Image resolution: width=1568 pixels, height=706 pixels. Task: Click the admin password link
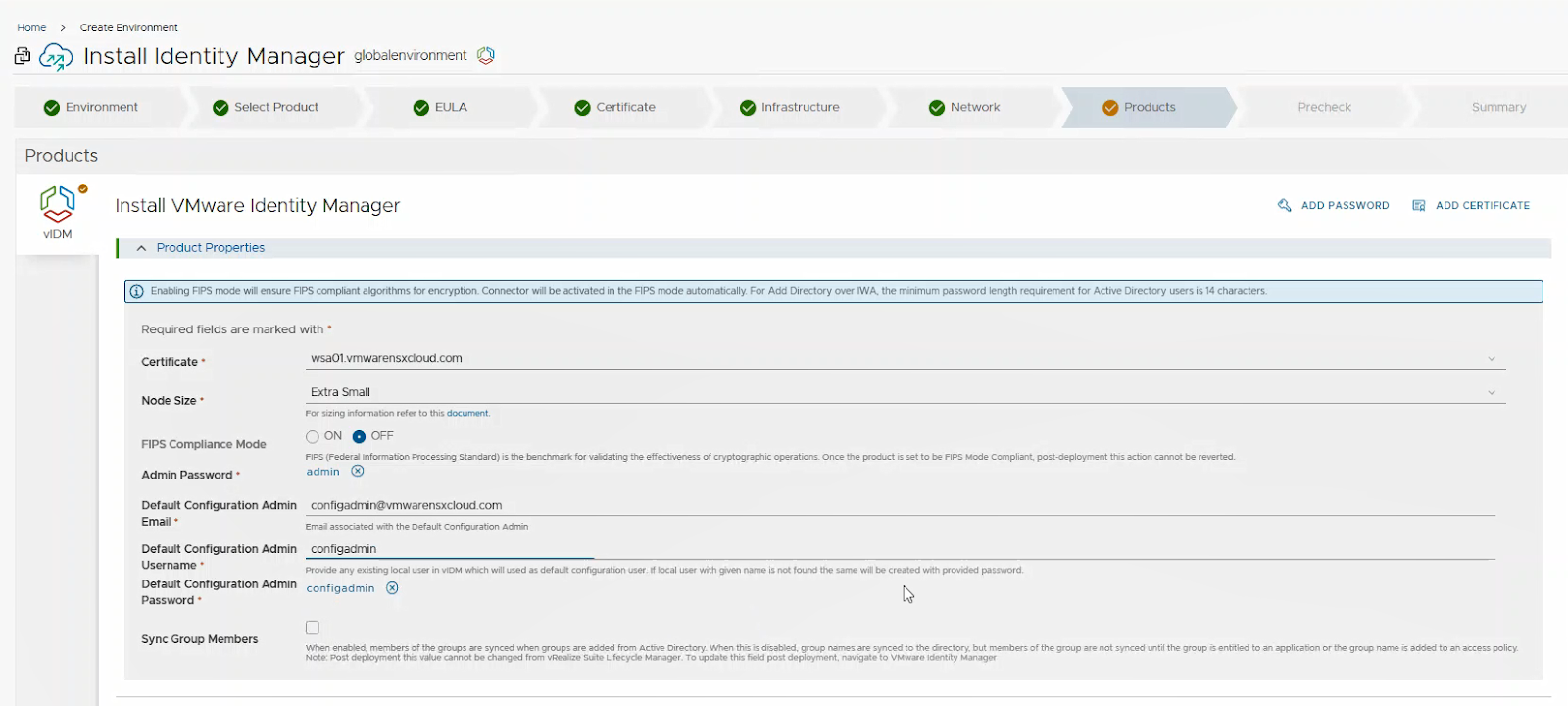tap(323, 472)
